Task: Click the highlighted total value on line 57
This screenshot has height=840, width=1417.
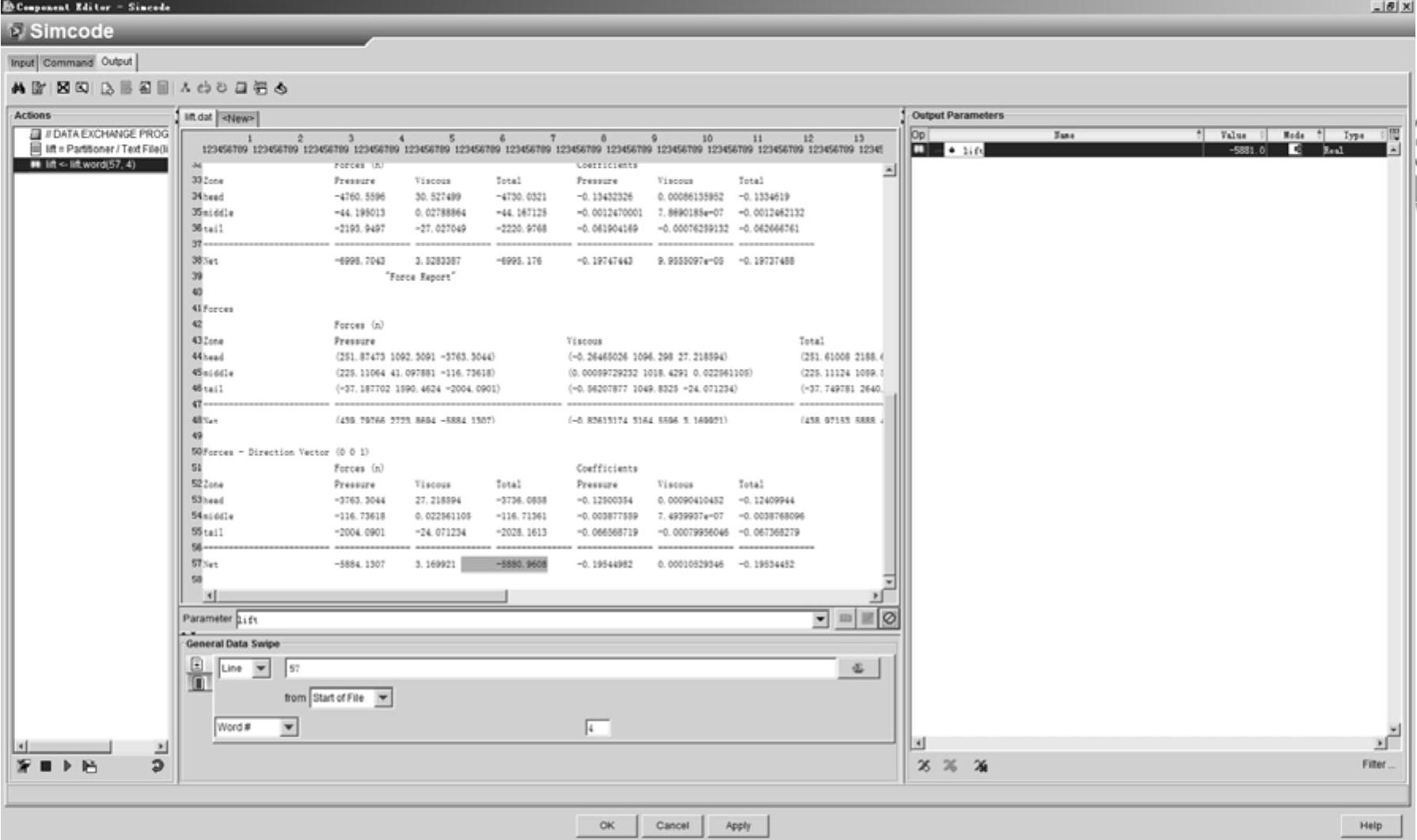Action: (504, 564)
